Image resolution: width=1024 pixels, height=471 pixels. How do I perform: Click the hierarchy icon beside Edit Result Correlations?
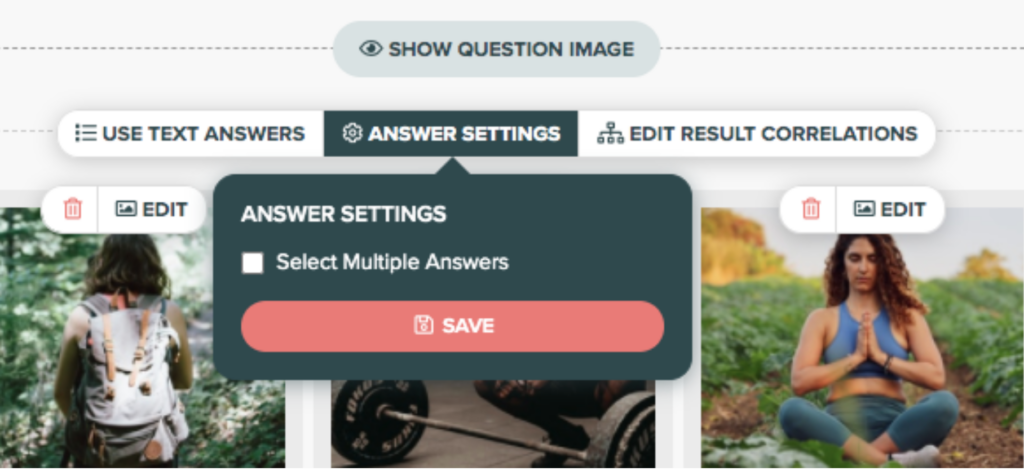tap(610, 133)
